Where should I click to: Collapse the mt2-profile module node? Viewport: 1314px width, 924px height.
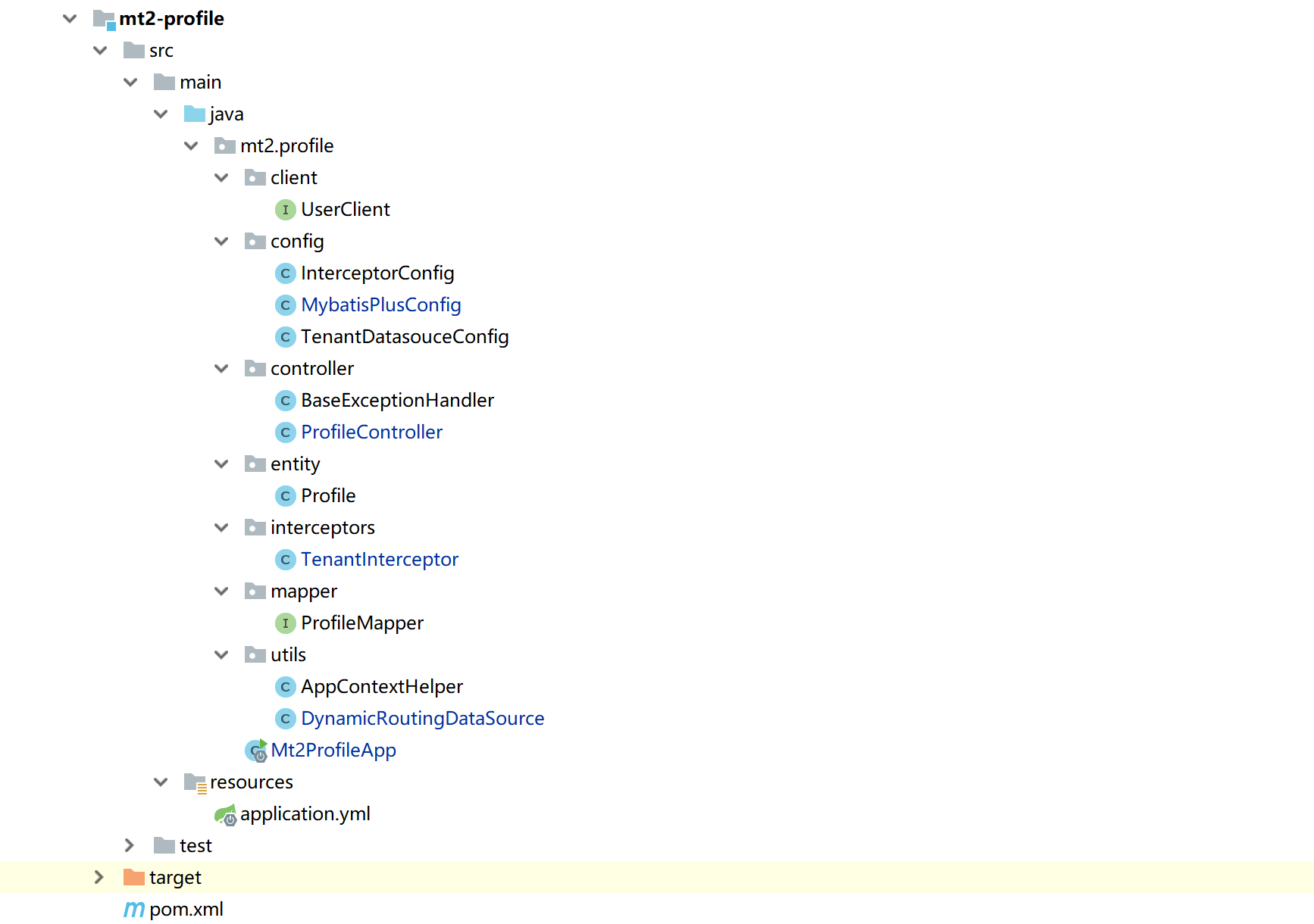(70, 18)
